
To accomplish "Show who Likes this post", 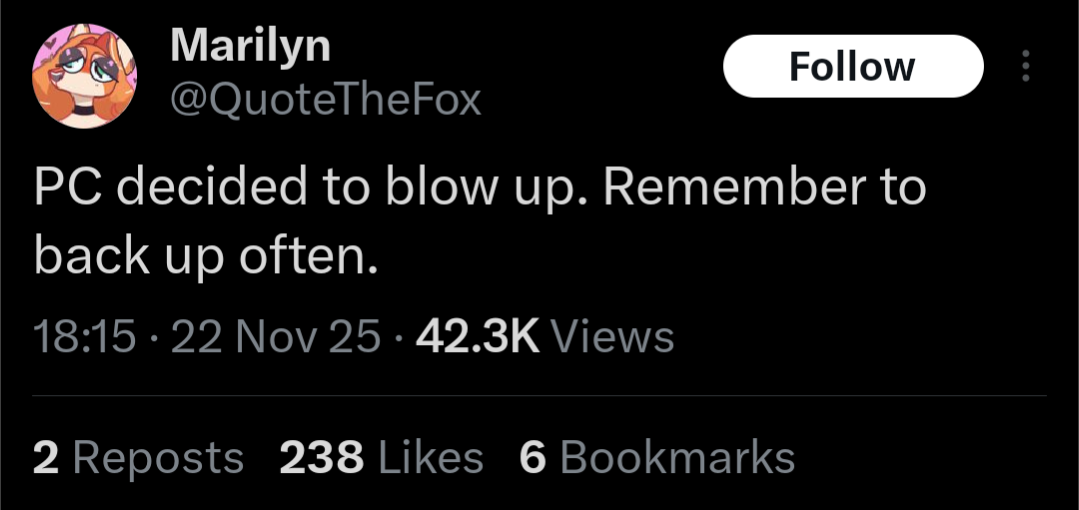I will tap(430, 458).
